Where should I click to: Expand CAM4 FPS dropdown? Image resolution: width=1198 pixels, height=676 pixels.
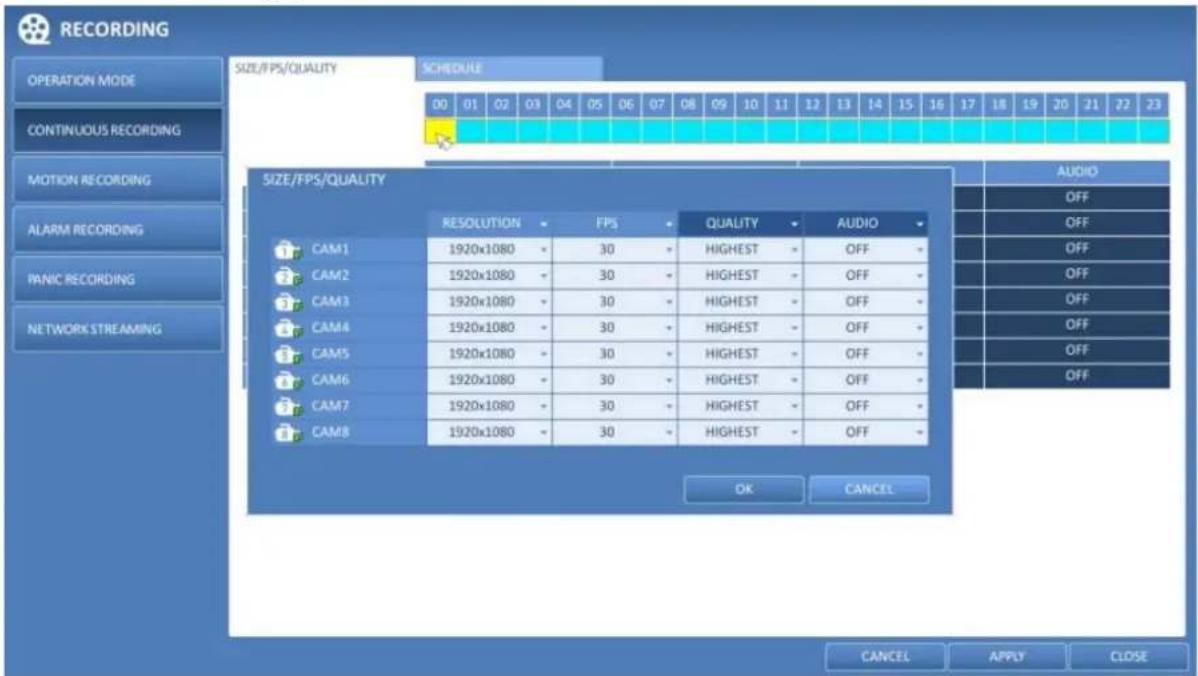click(614, 328)
